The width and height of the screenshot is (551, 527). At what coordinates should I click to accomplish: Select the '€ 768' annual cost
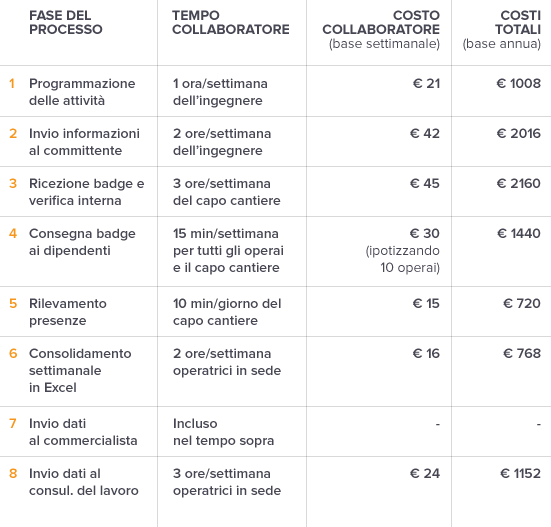(522, 353)
